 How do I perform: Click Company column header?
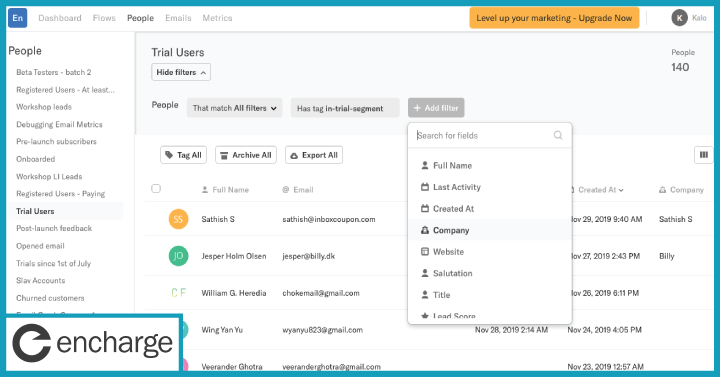[x=681, y=190]
